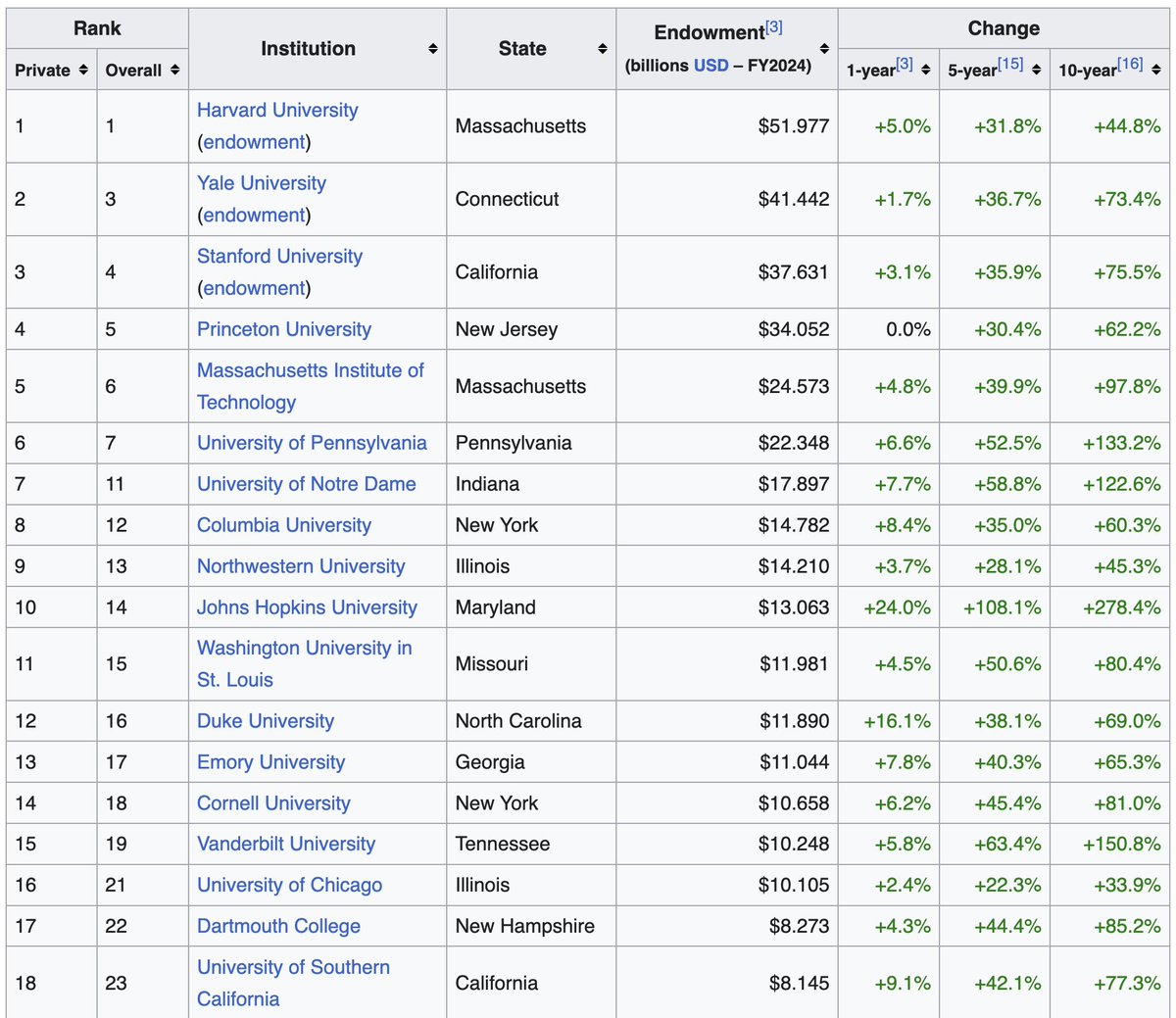Select Yale's $41.442 endowment cell

tap(727, 199)
